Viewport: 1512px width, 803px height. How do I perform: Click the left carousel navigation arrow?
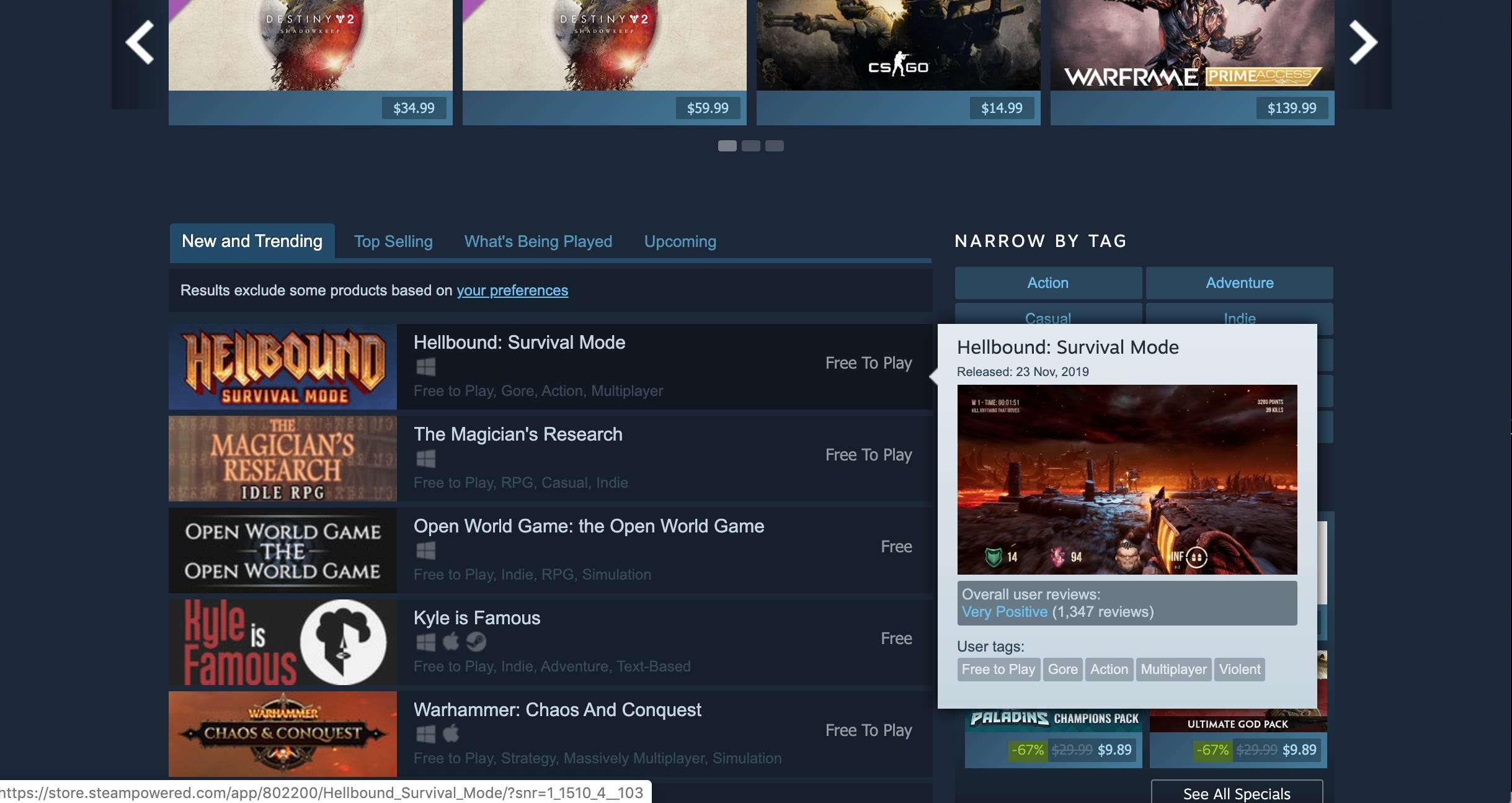click(x=139, y=41)
